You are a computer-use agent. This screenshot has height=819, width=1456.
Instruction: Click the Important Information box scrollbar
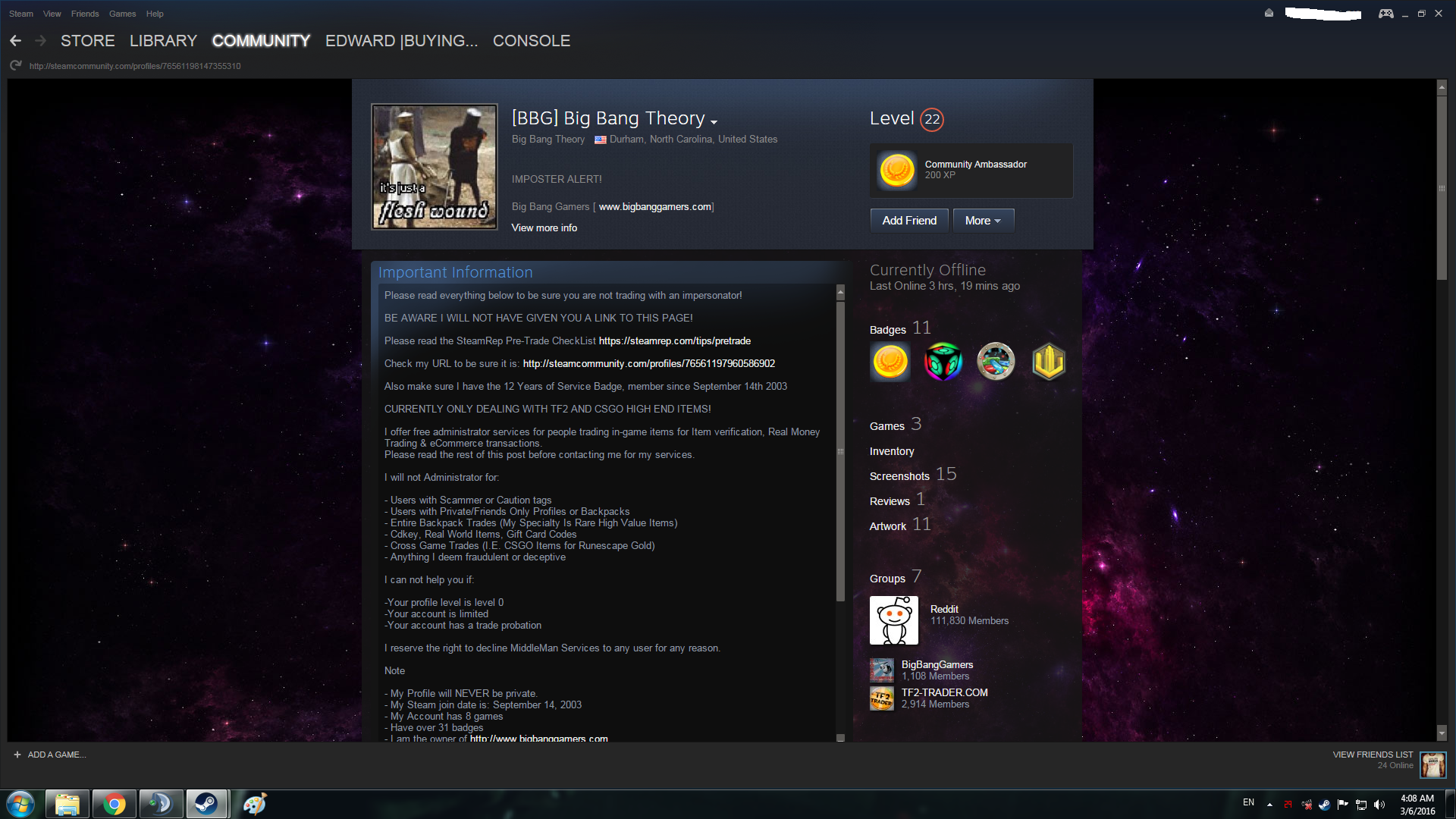tap(840, 451)
